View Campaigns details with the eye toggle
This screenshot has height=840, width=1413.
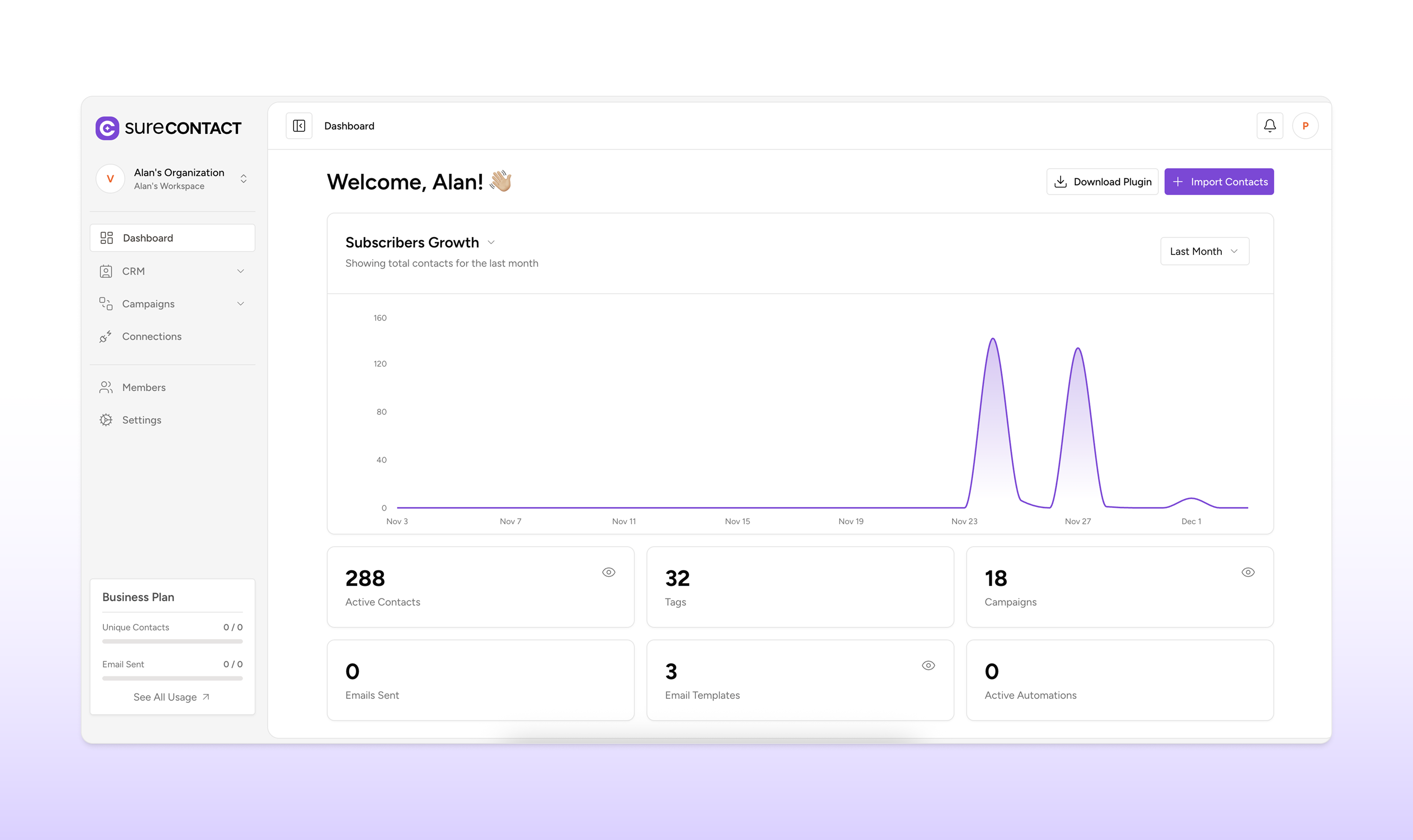point(1248,572)
